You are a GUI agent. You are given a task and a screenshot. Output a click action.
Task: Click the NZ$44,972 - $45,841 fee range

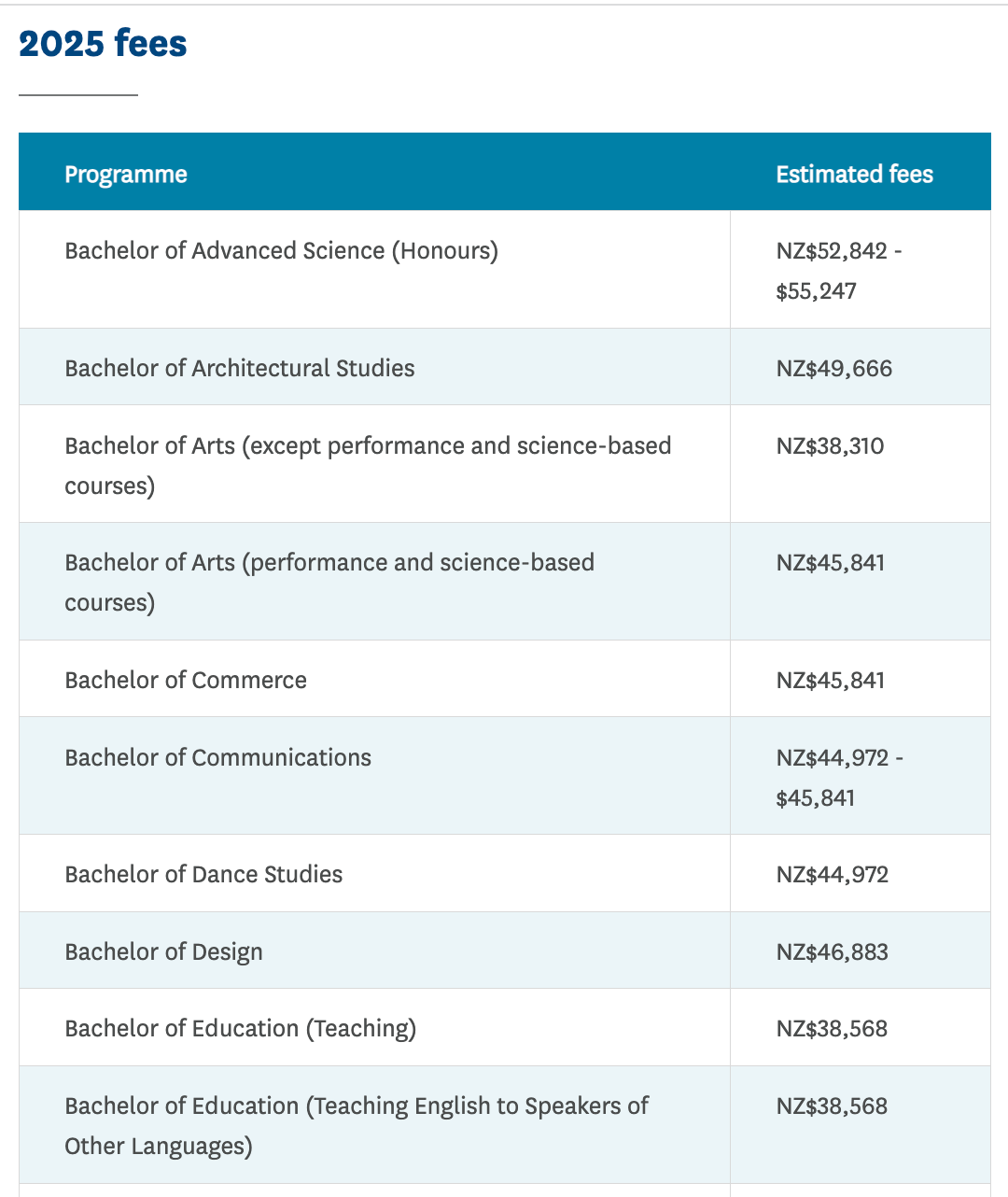click(x=838, y=777)
